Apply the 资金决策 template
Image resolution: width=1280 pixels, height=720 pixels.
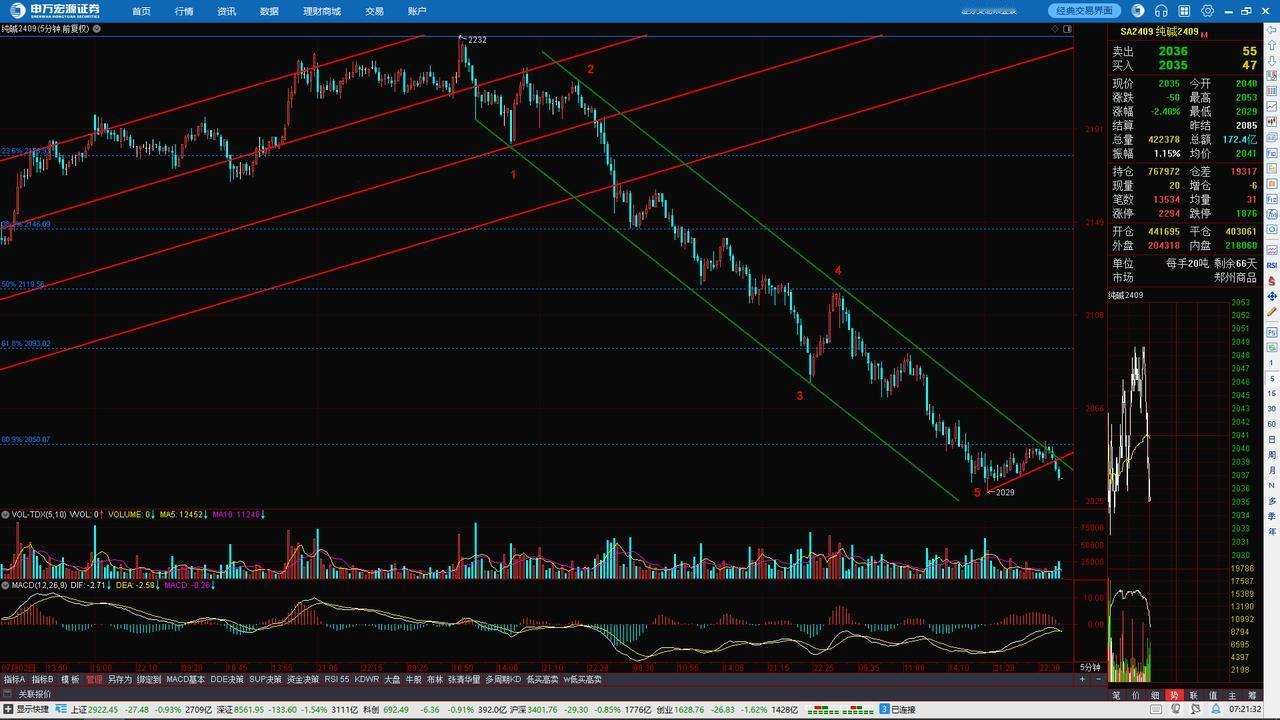[303, 679]
